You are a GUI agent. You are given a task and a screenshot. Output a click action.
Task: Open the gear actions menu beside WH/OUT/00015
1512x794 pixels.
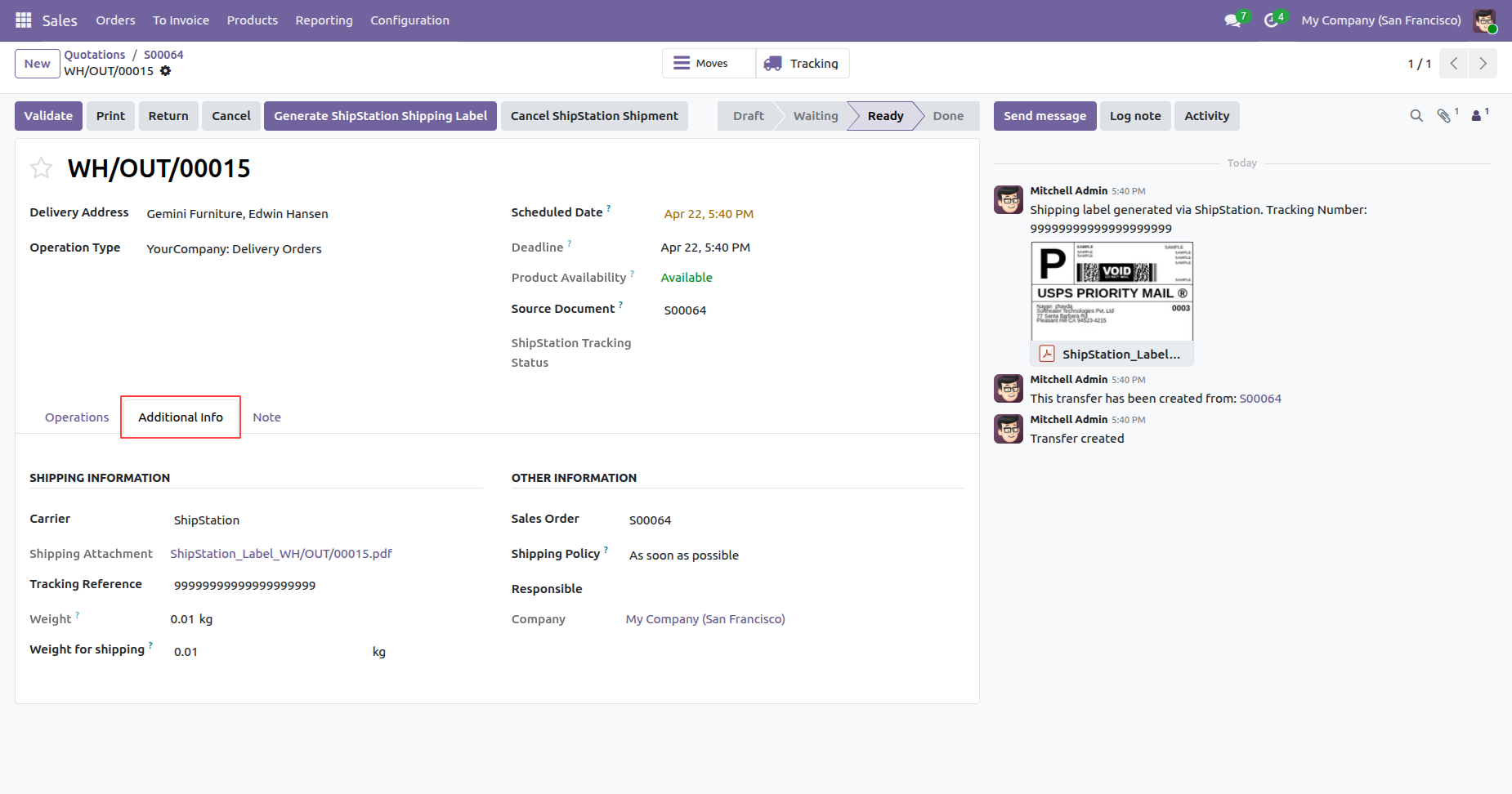(165, 71)
